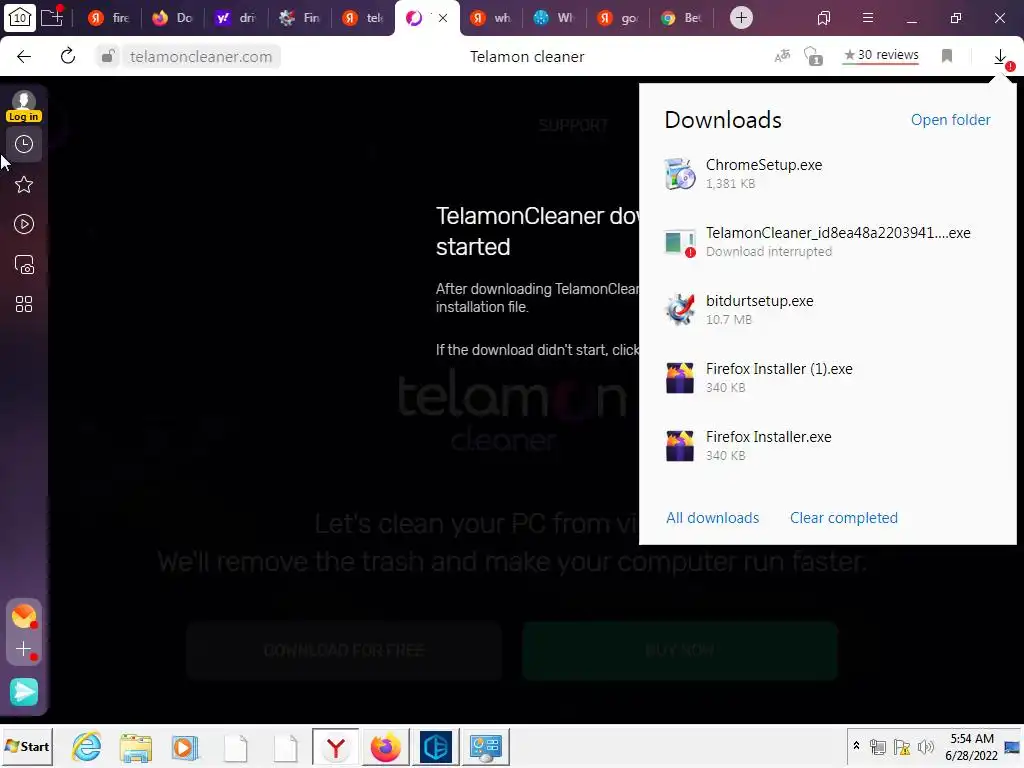The width and height of the screenshot is (1024, 768).
Task: Open media player taskbar icon
Action: click(x=185, y=747)
